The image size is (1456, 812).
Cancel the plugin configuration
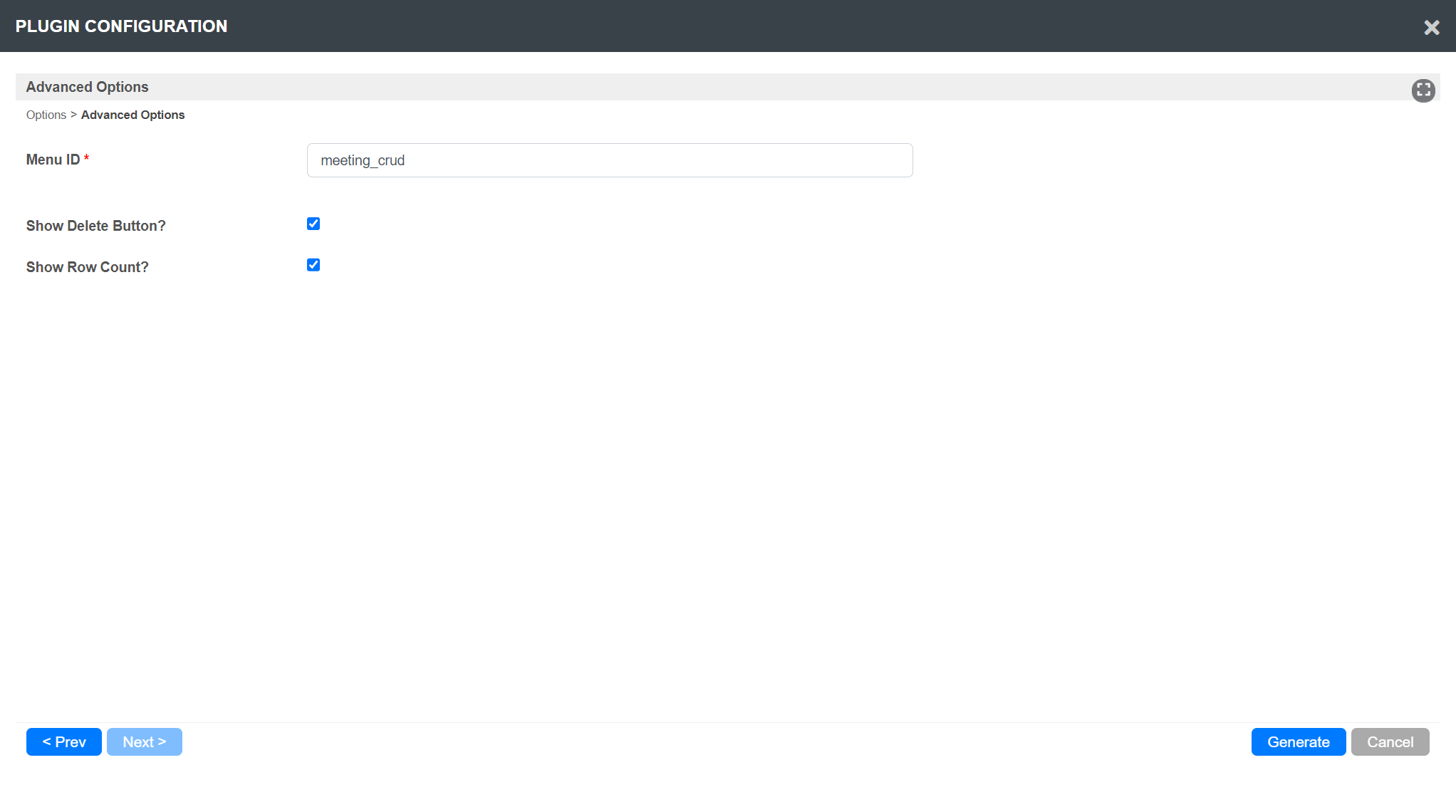coord(1389,741)
